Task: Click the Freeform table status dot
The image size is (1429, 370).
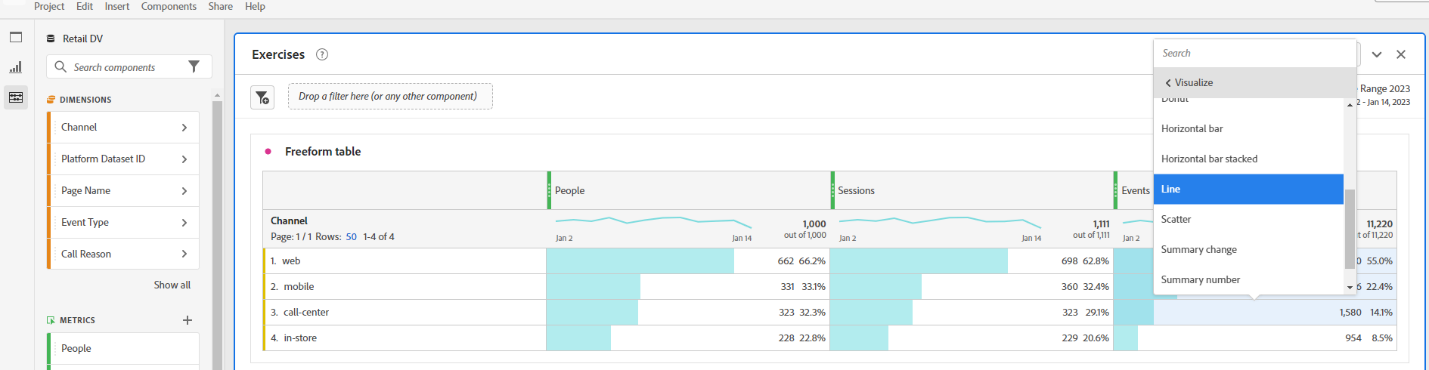Action: [268, 152]
